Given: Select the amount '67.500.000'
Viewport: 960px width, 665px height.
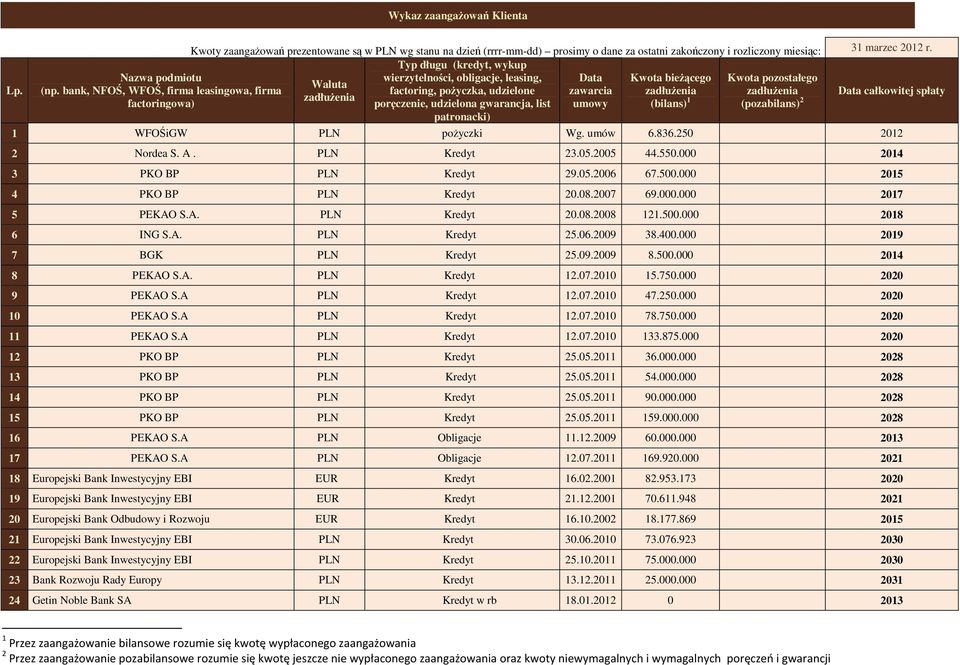Looking at the screenshot, I should click(670, 173).
